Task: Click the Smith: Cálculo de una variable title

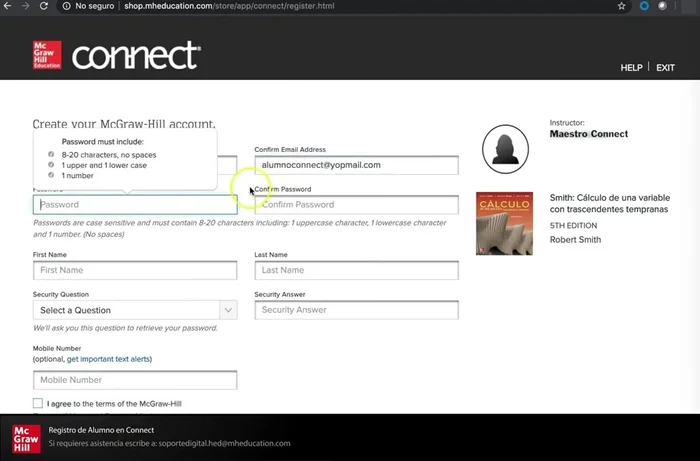Action: [610, 204]
